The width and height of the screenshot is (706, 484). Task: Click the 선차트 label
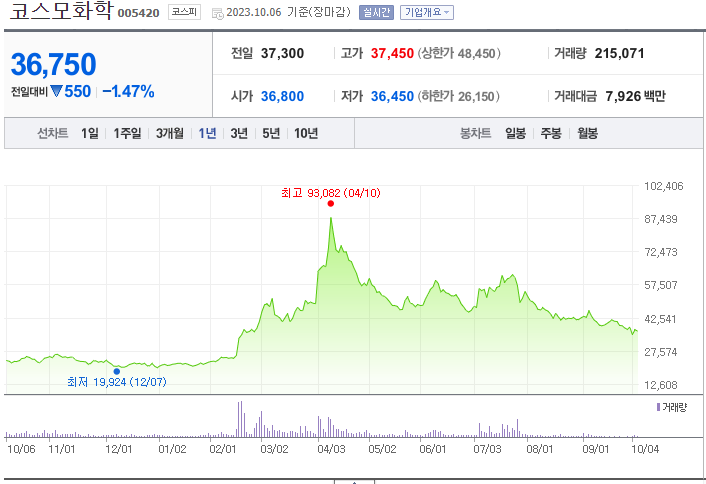click(52, 133)
